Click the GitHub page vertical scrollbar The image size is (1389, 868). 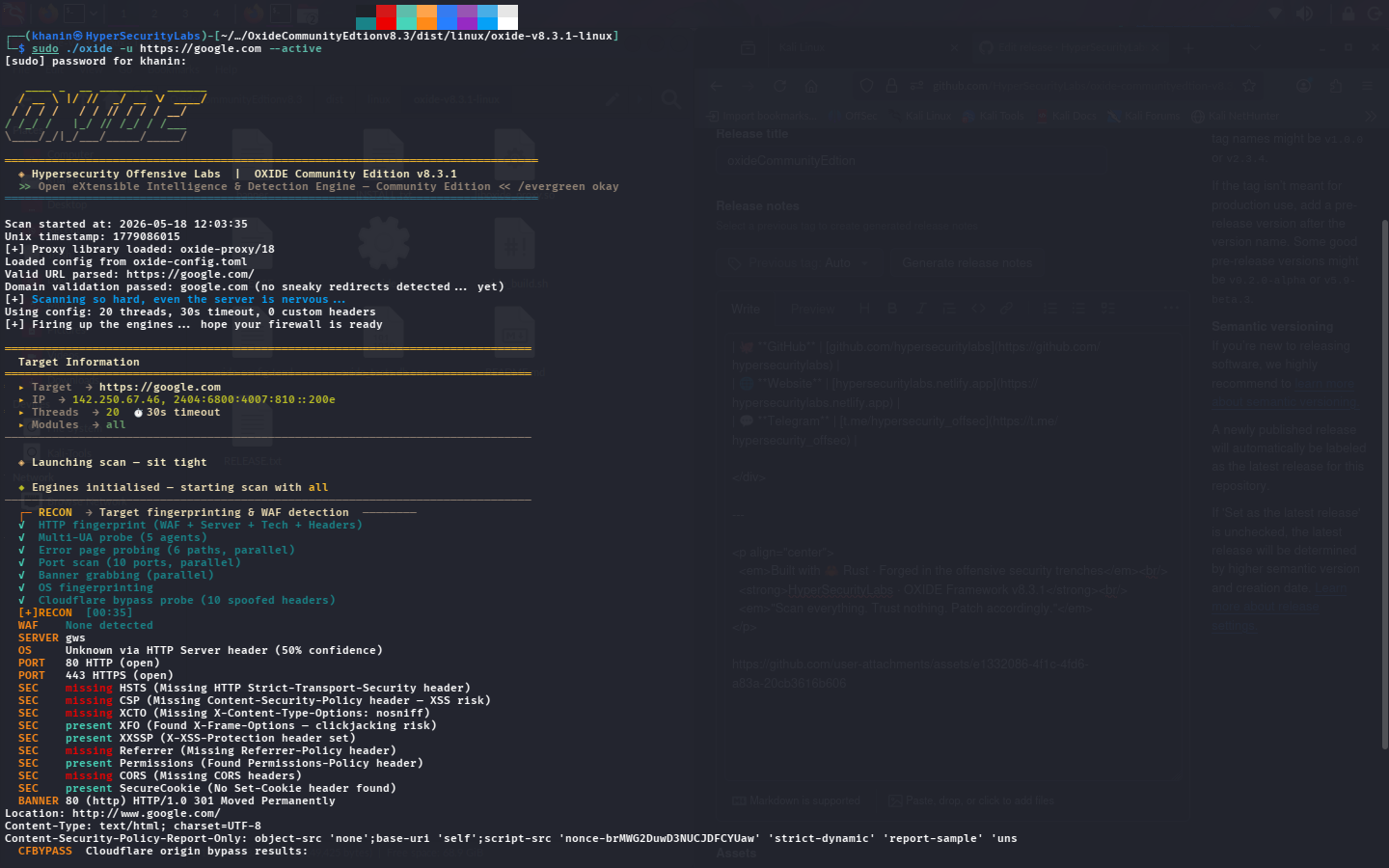(x=1384, y=482)
